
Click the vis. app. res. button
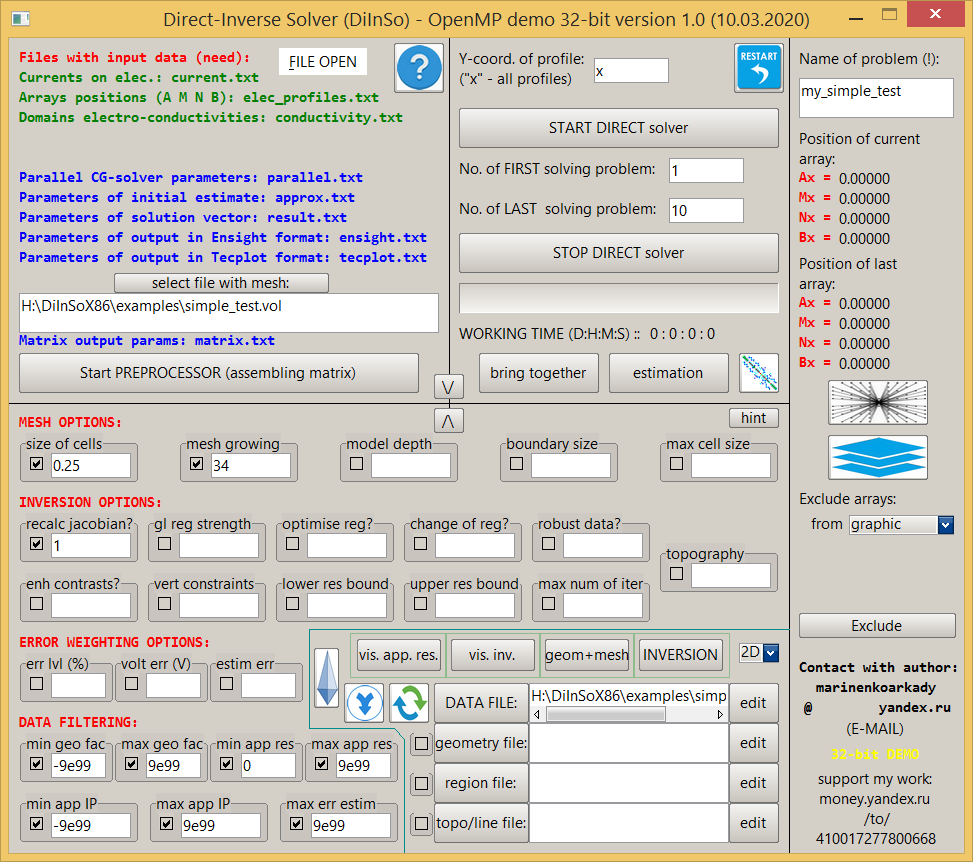399,655
